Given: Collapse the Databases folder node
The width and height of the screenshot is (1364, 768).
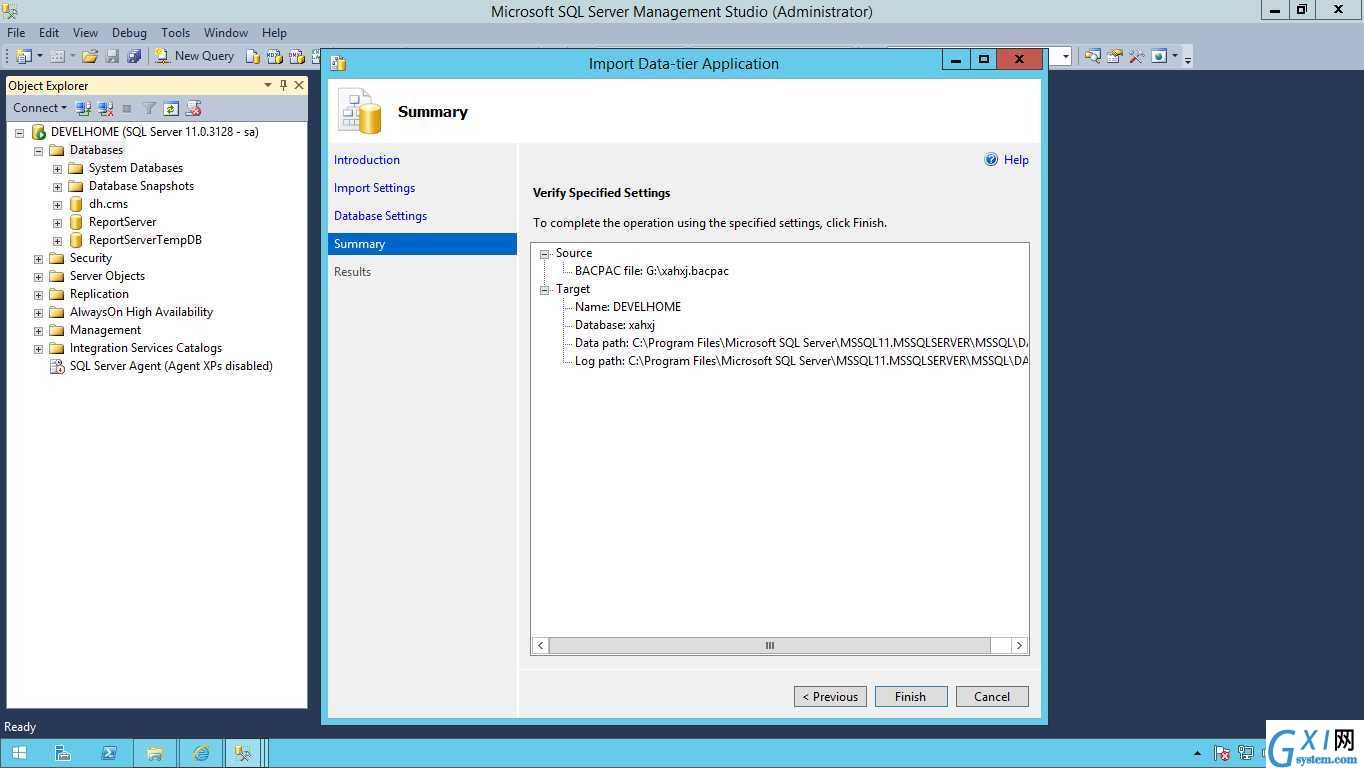Looking at the screenshot, I should [x=38, y=150].
